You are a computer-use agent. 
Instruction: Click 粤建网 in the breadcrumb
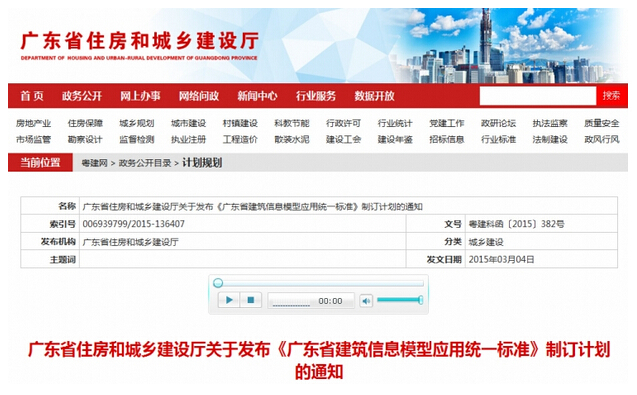[x=94, y=163]
